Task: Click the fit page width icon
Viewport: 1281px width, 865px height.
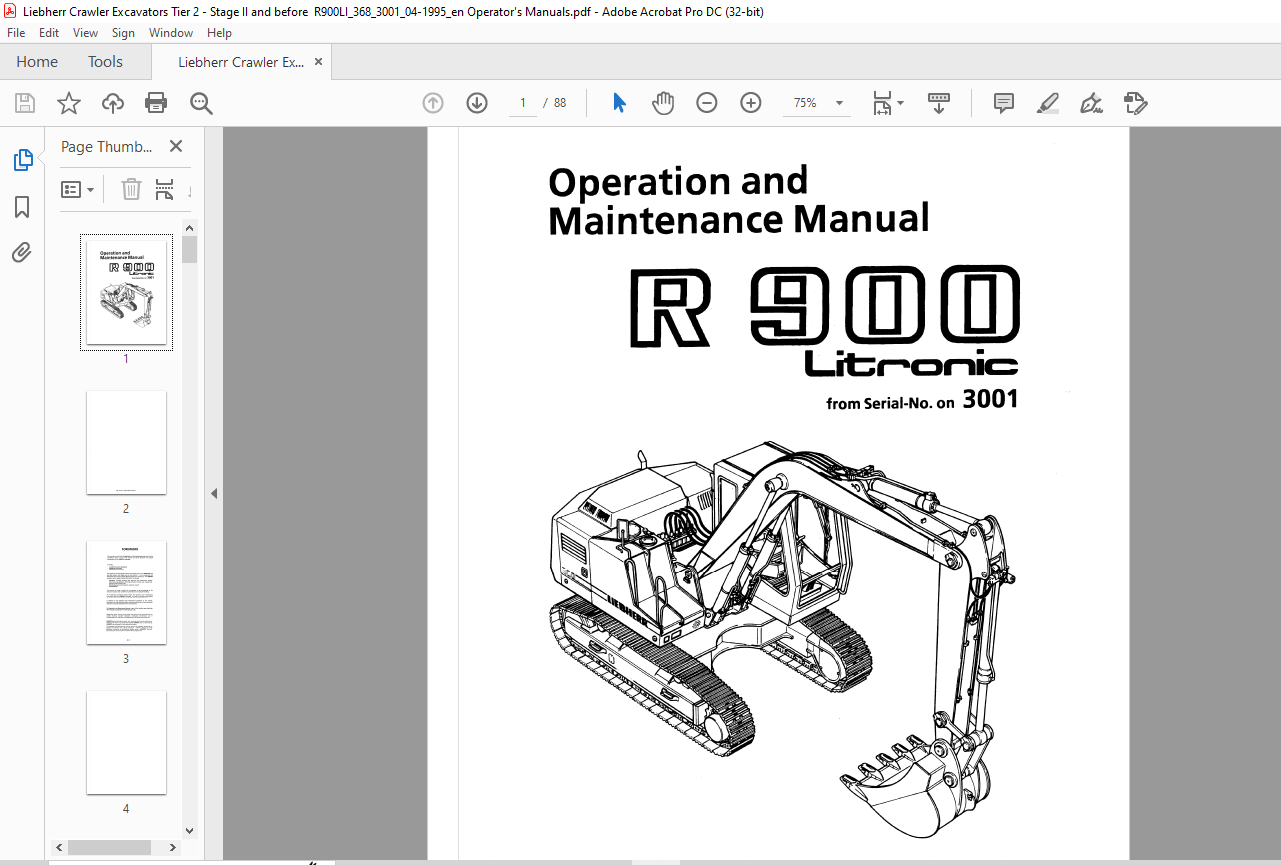Action: [x=882, y=103]
